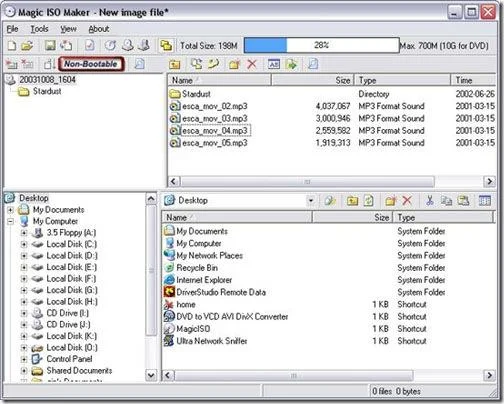Select the esca_mov_03.mp3 file
The width and height of the screenshot is (504, 404).
click(x=215, y=118)
